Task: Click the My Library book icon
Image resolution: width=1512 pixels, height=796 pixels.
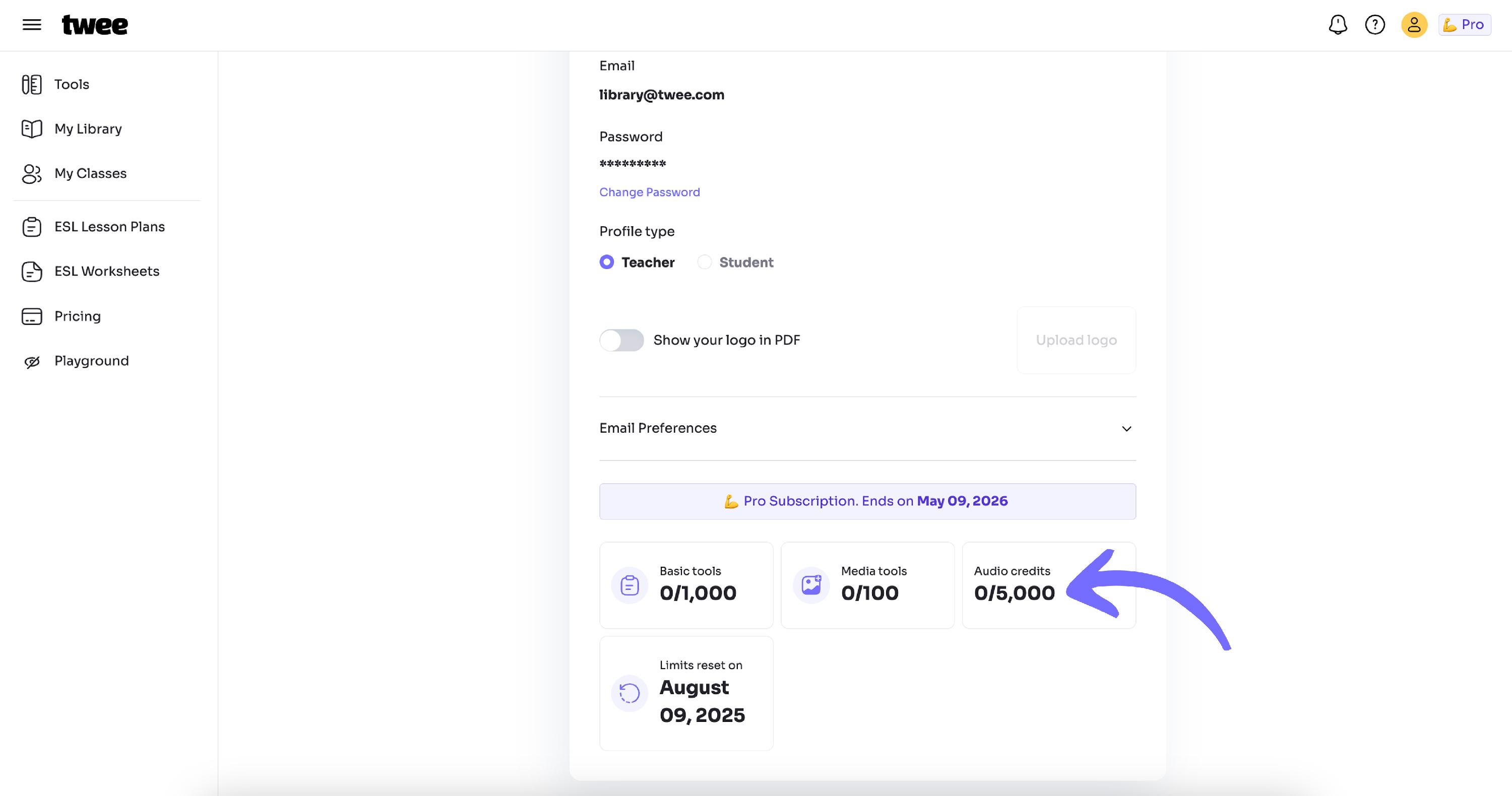Action: pos(32,129)
